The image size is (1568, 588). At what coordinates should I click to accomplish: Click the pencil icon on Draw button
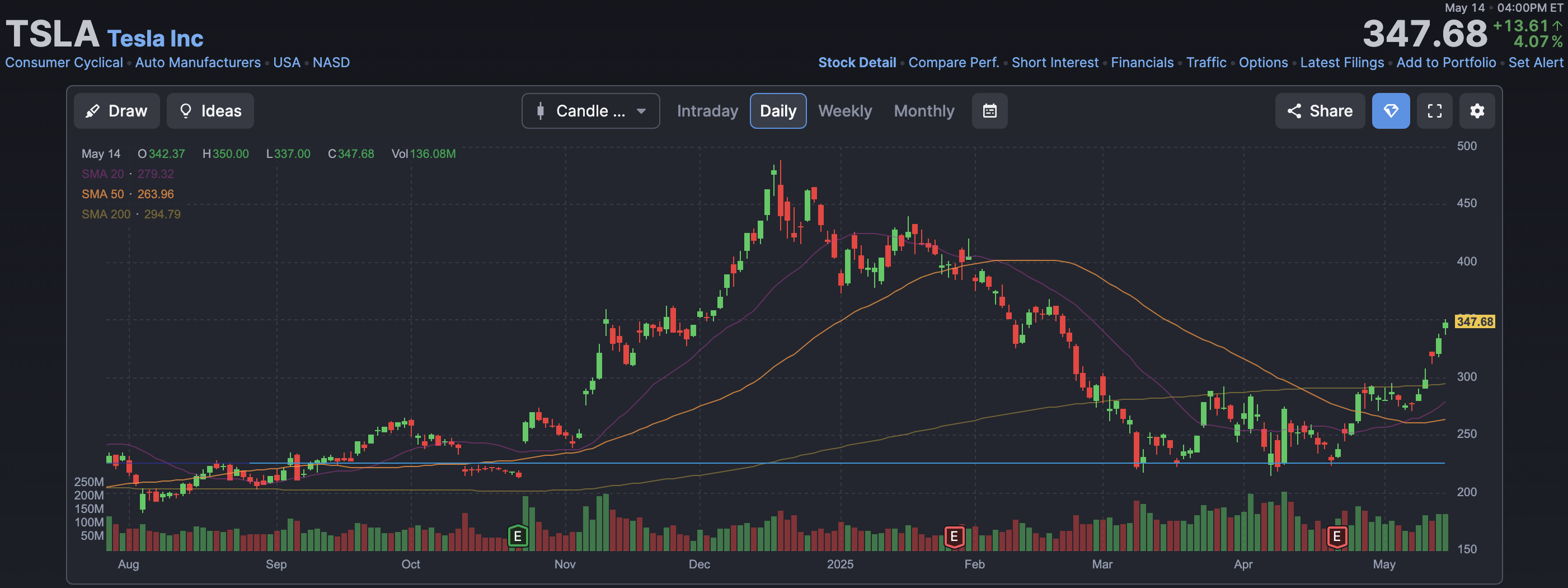pos(92,111)
